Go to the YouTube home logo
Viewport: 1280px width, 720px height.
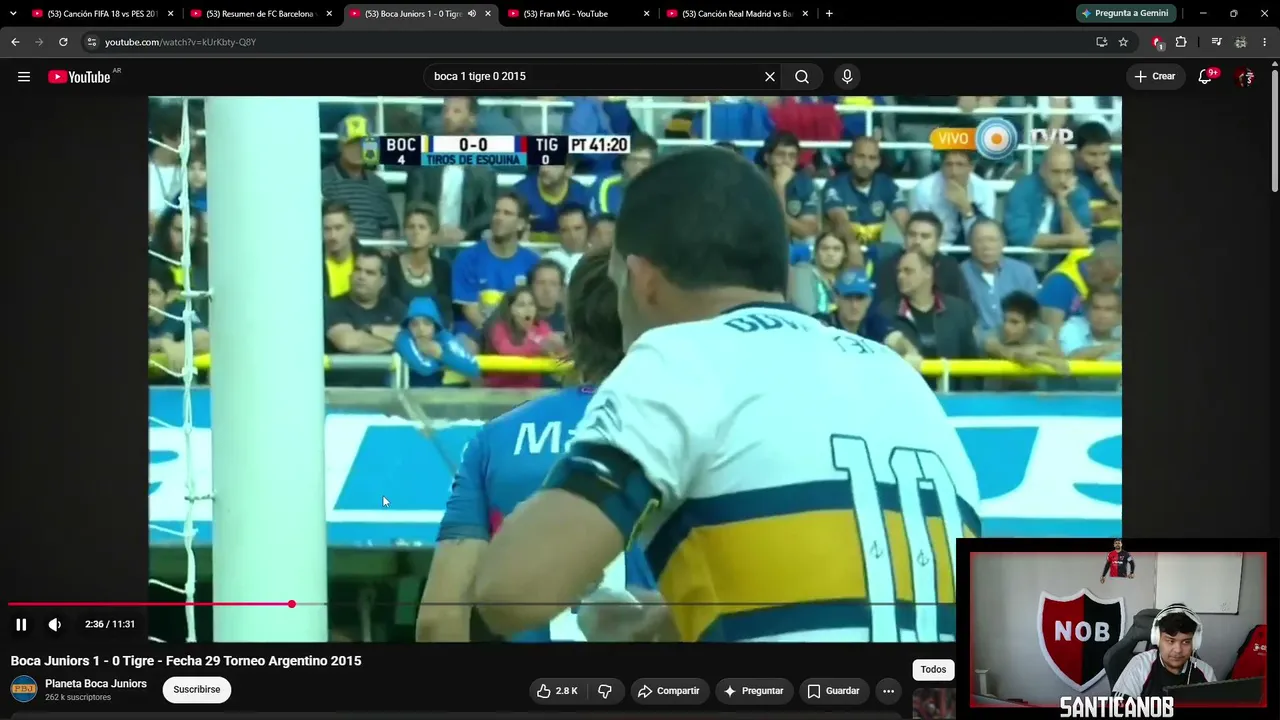tap(79, 77)
